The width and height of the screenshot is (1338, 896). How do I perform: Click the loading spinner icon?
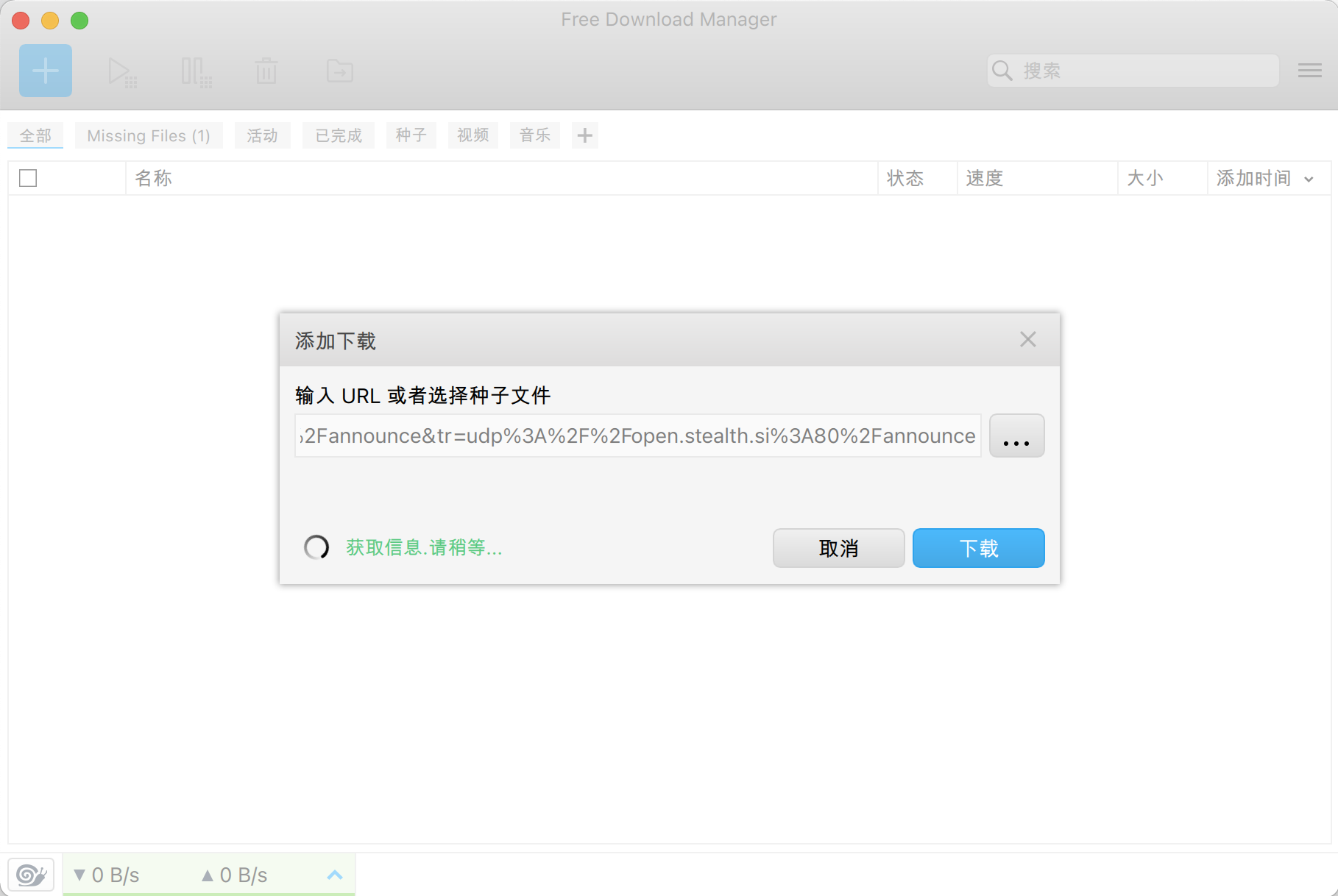click(316, 547)
